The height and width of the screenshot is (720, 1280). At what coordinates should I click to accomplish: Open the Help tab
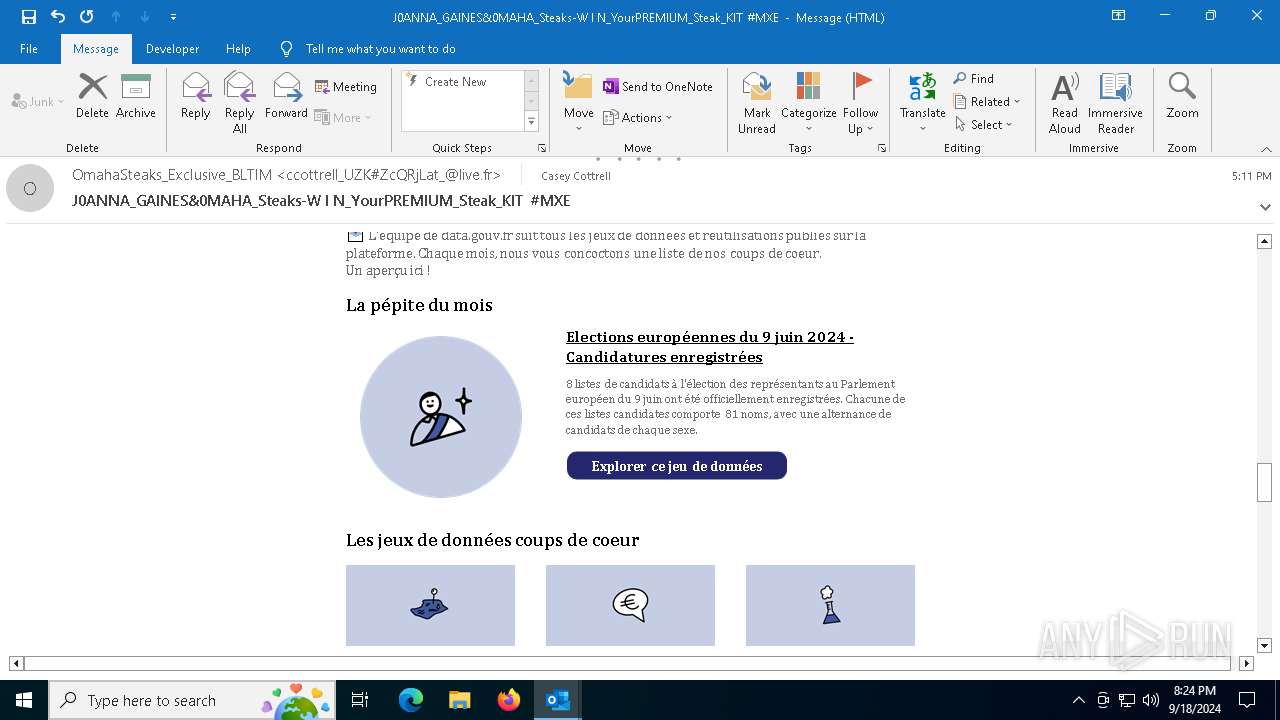(x=238, y=48)
